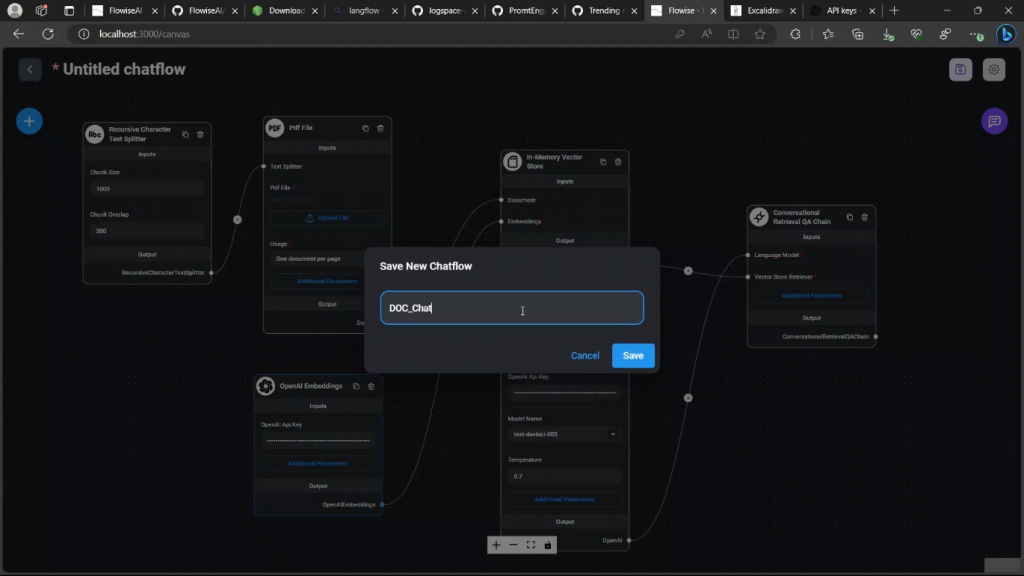Edit the Chunk Size field
Viewport: 1024px width, 576px height.
147,189
